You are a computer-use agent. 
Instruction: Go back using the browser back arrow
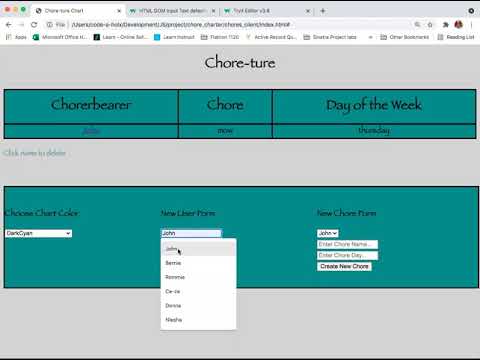pos(9,25)
